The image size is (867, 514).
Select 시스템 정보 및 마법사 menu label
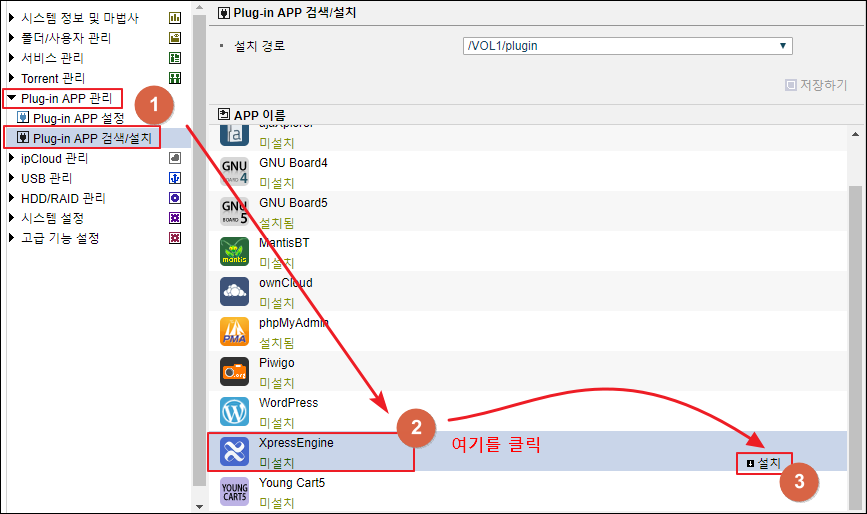[x=80, y=18]
